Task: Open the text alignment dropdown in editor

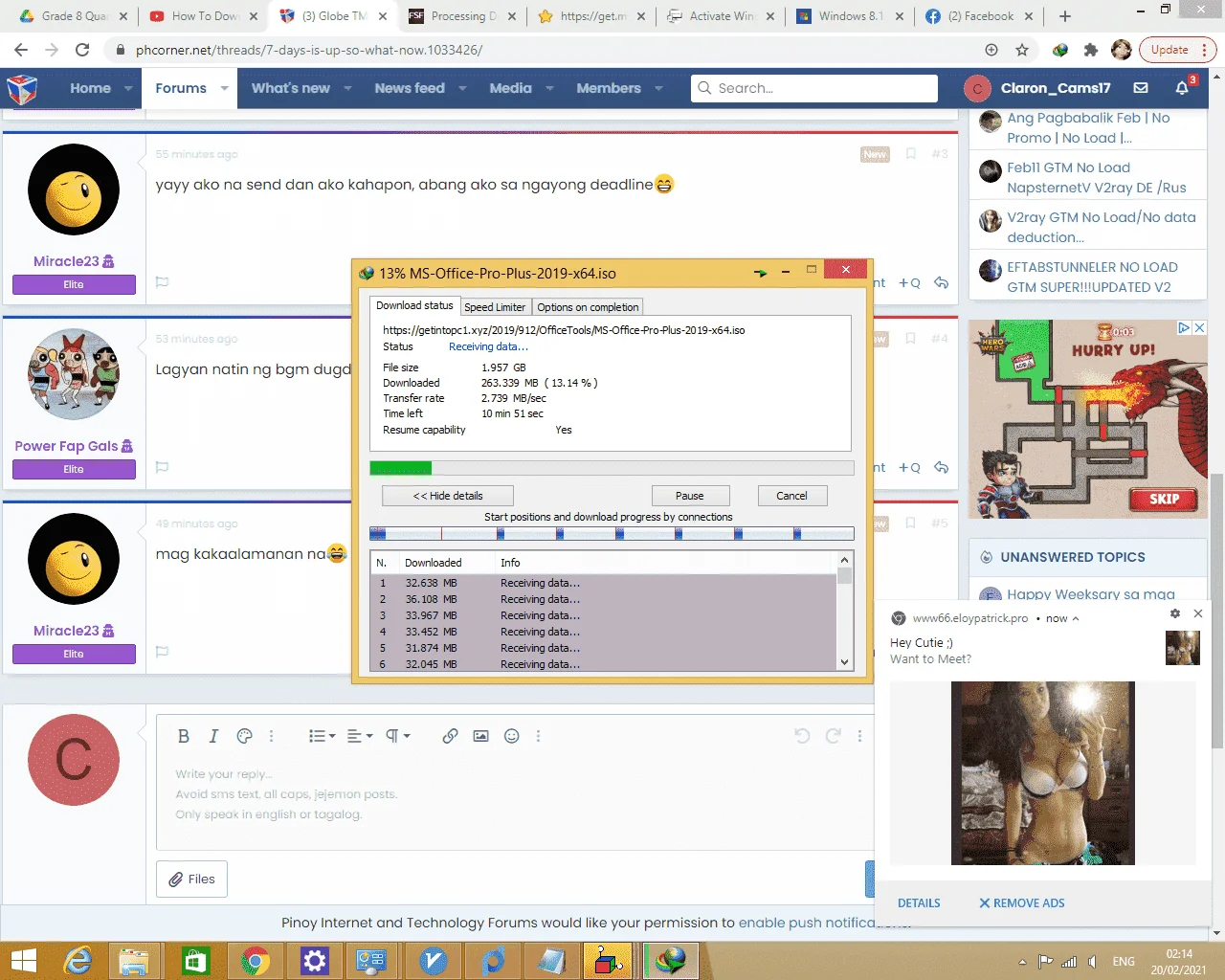Action: pos(360,736)
